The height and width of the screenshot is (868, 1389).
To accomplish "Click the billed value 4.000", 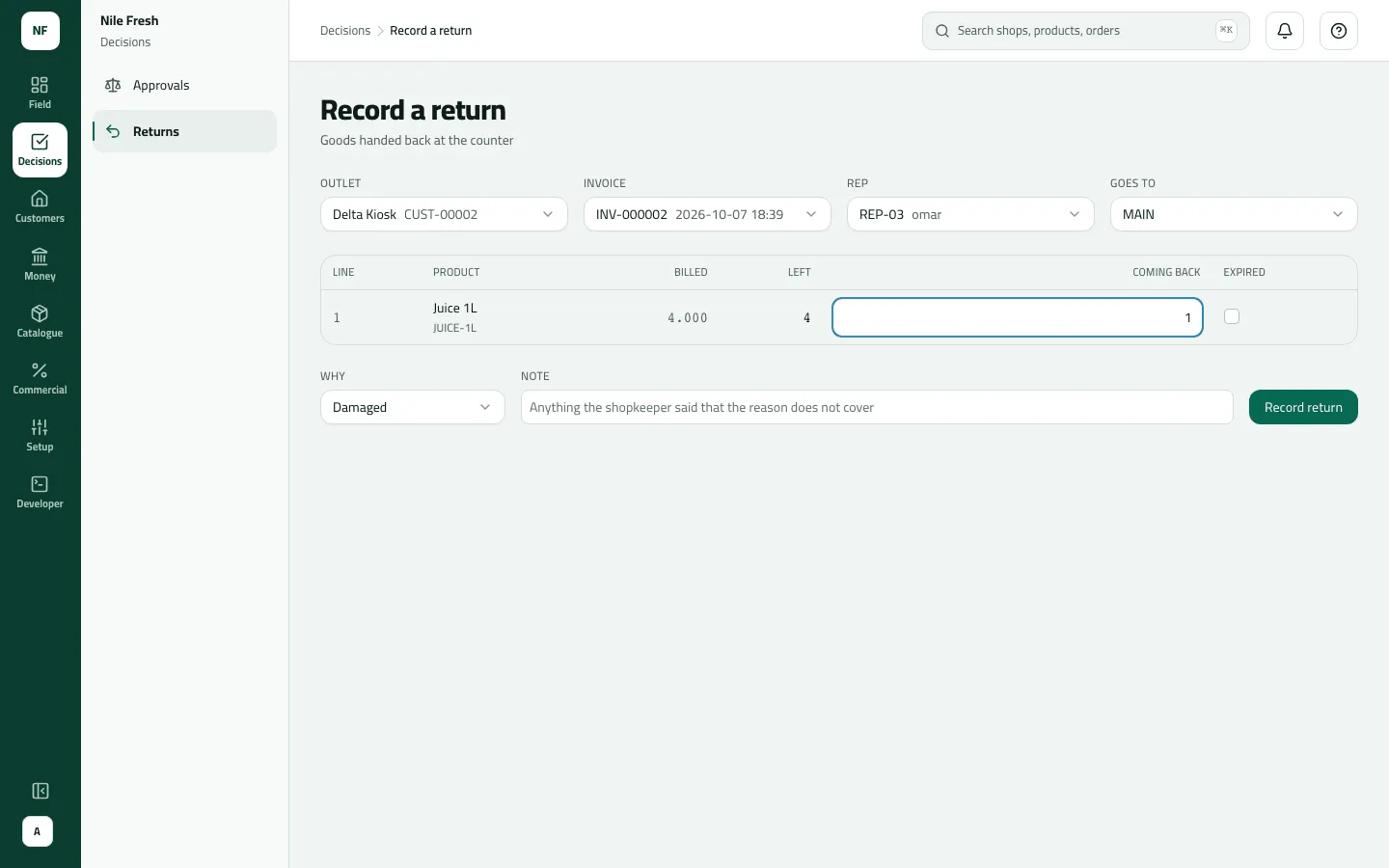I will [688, 317].
